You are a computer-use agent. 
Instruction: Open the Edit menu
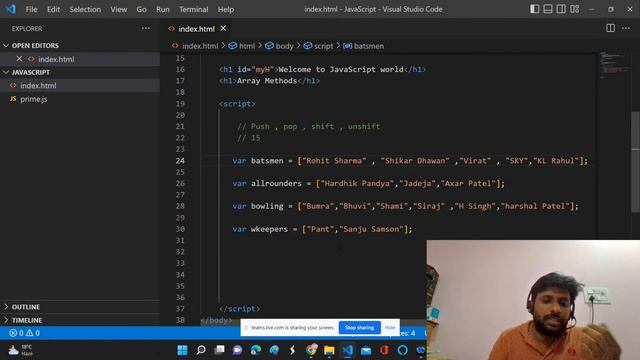(x=53, y=9)
